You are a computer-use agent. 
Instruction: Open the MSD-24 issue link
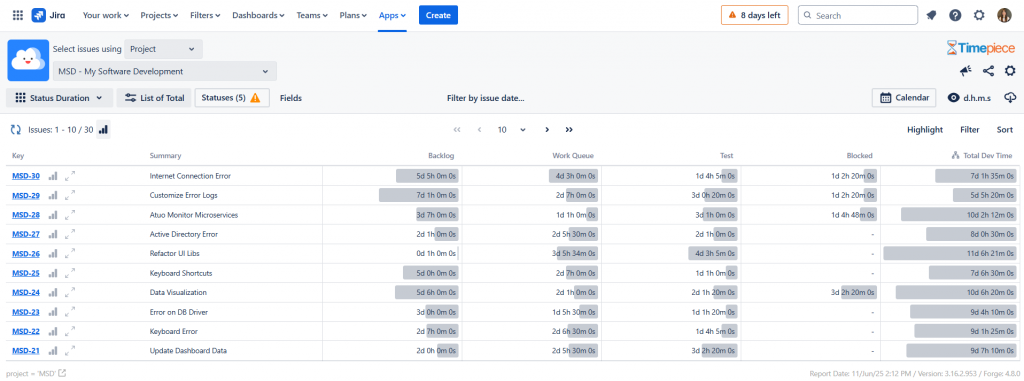pyautogui.click(x=26, y=292)
